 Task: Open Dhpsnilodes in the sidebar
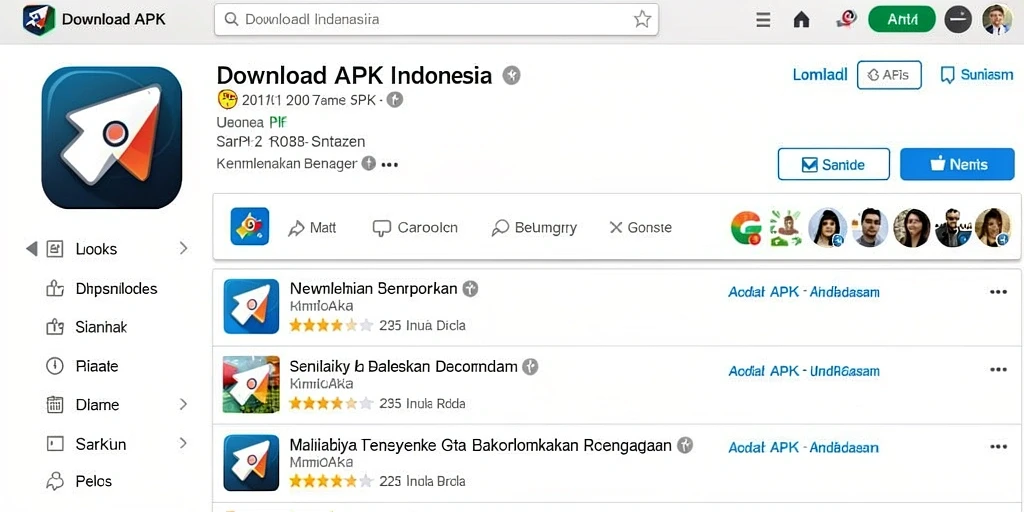[116, 289]
